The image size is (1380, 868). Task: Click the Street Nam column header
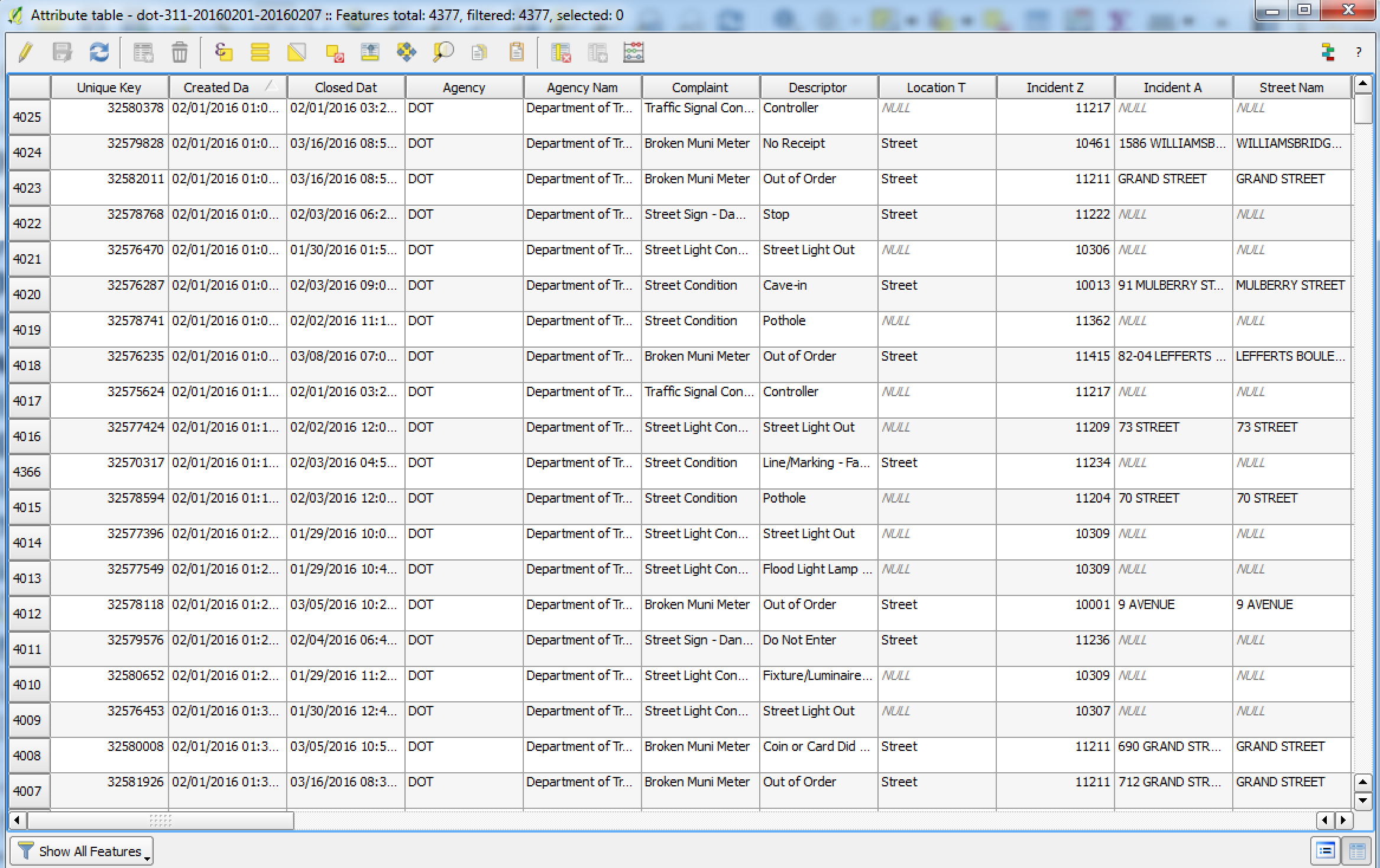click(x=1292, y=88)
